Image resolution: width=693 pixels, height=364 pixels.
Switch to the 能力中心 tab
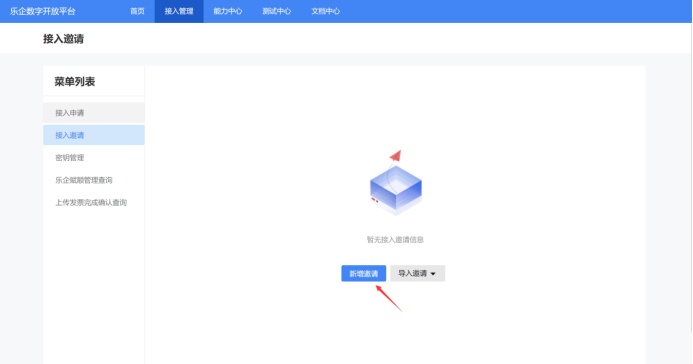tap(228, 11)
